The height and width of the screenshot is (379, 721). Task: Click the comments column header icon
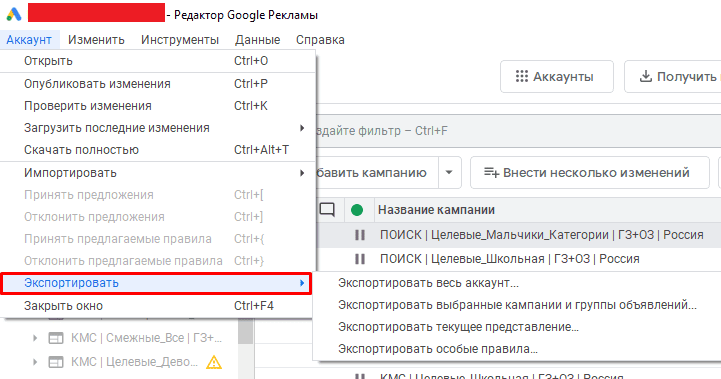point(327,210)
